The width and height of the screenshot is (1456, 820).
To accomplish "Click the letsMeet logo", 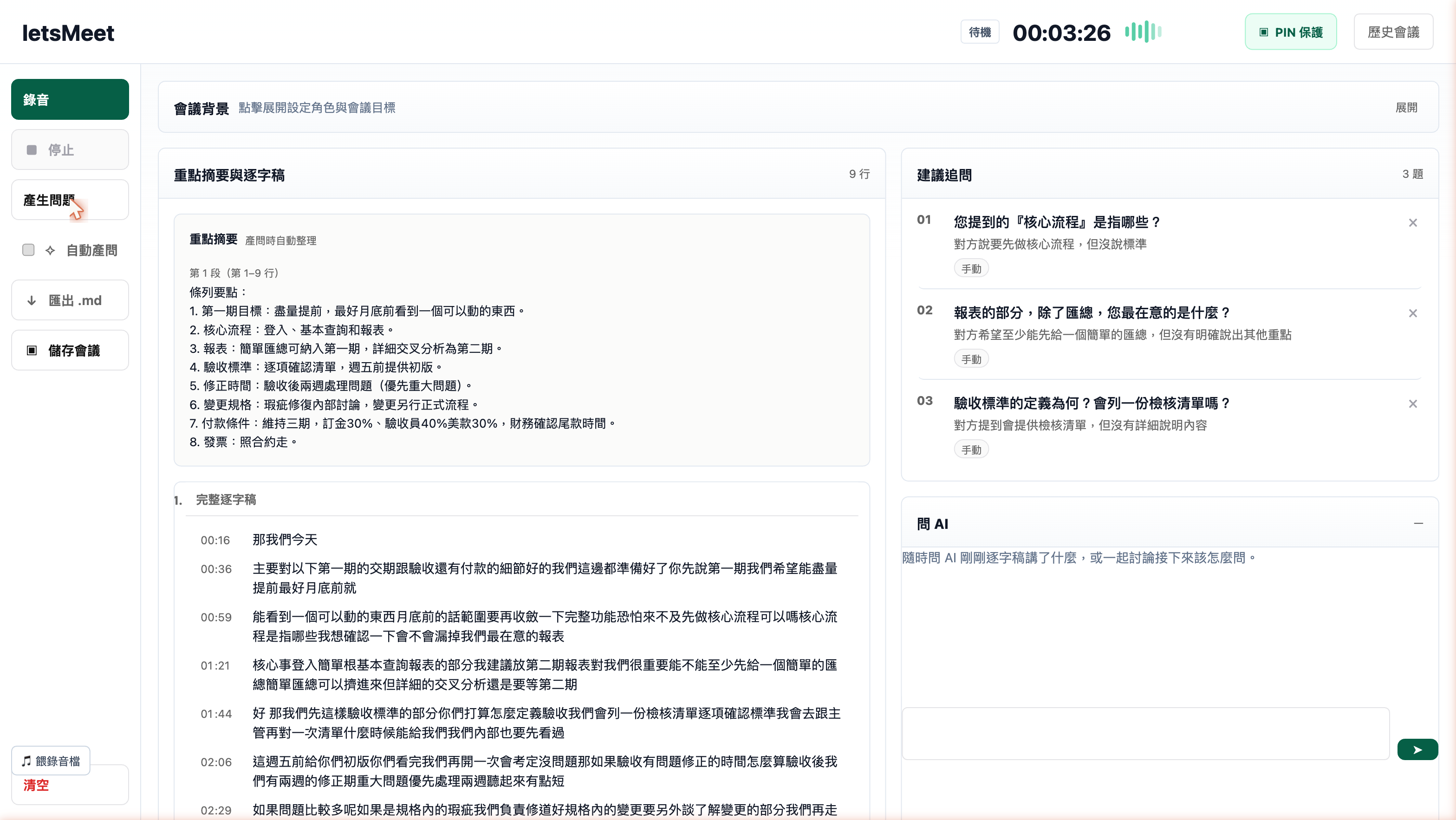I will (x=68, y=33).
